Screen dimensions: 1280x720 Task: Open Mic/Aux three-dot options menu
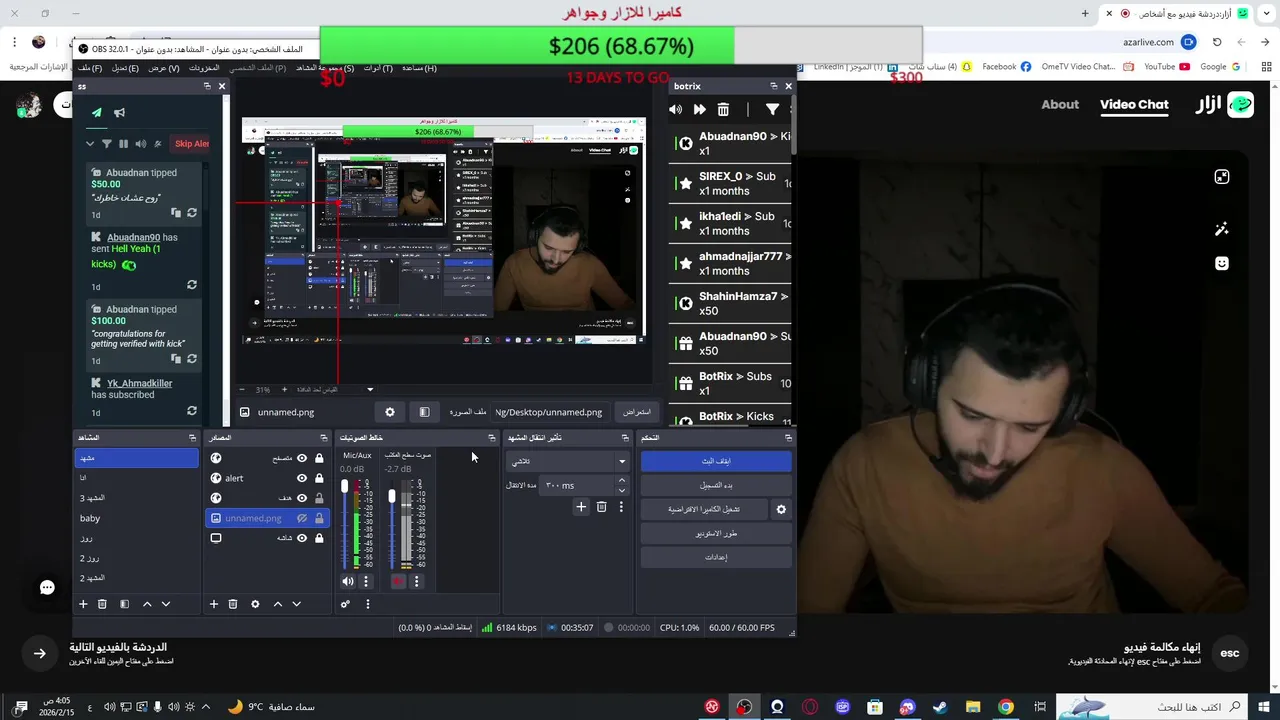pyautogui.click(x=366, y=581)
